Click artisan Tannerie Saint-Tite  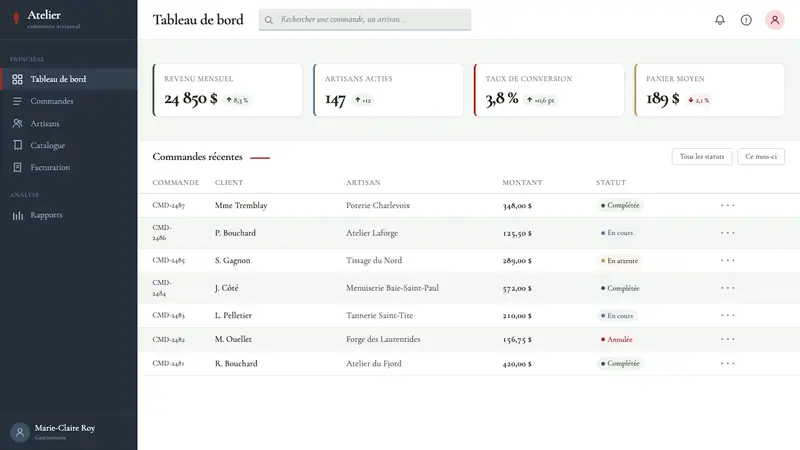(380, 315)
